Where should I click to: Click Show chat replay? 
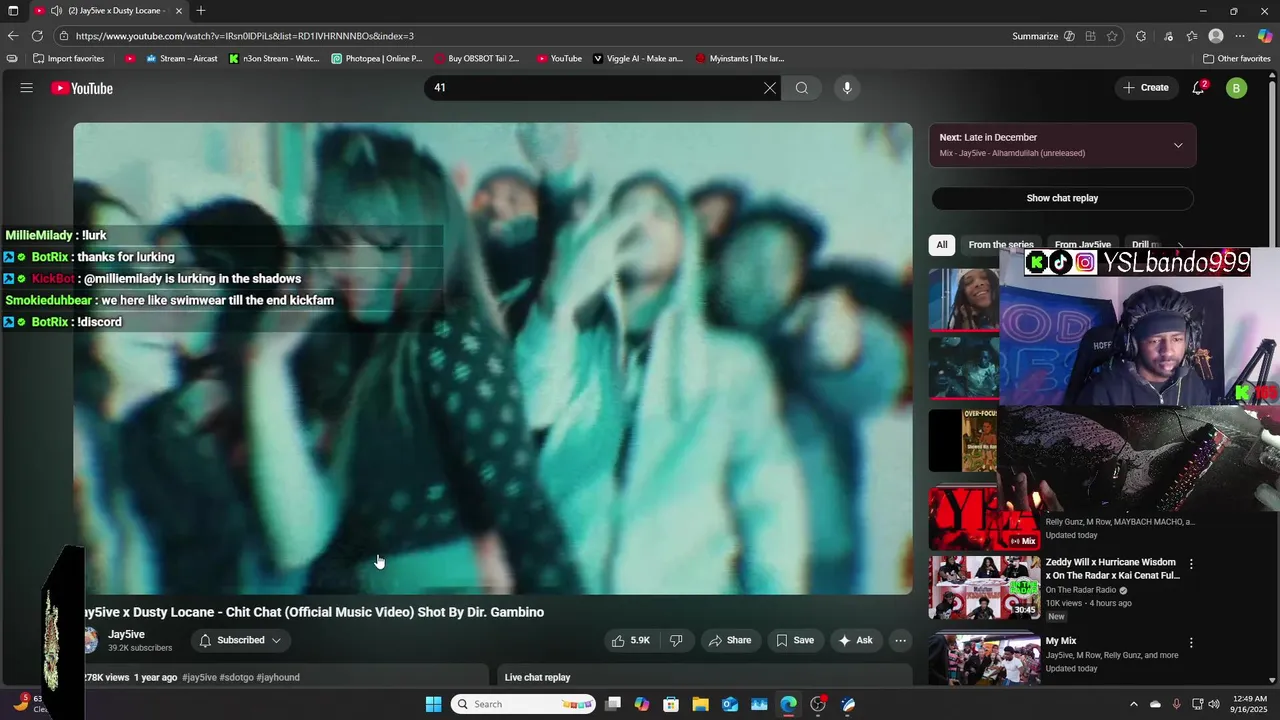pyautogui.click(x=1062, y=198)
